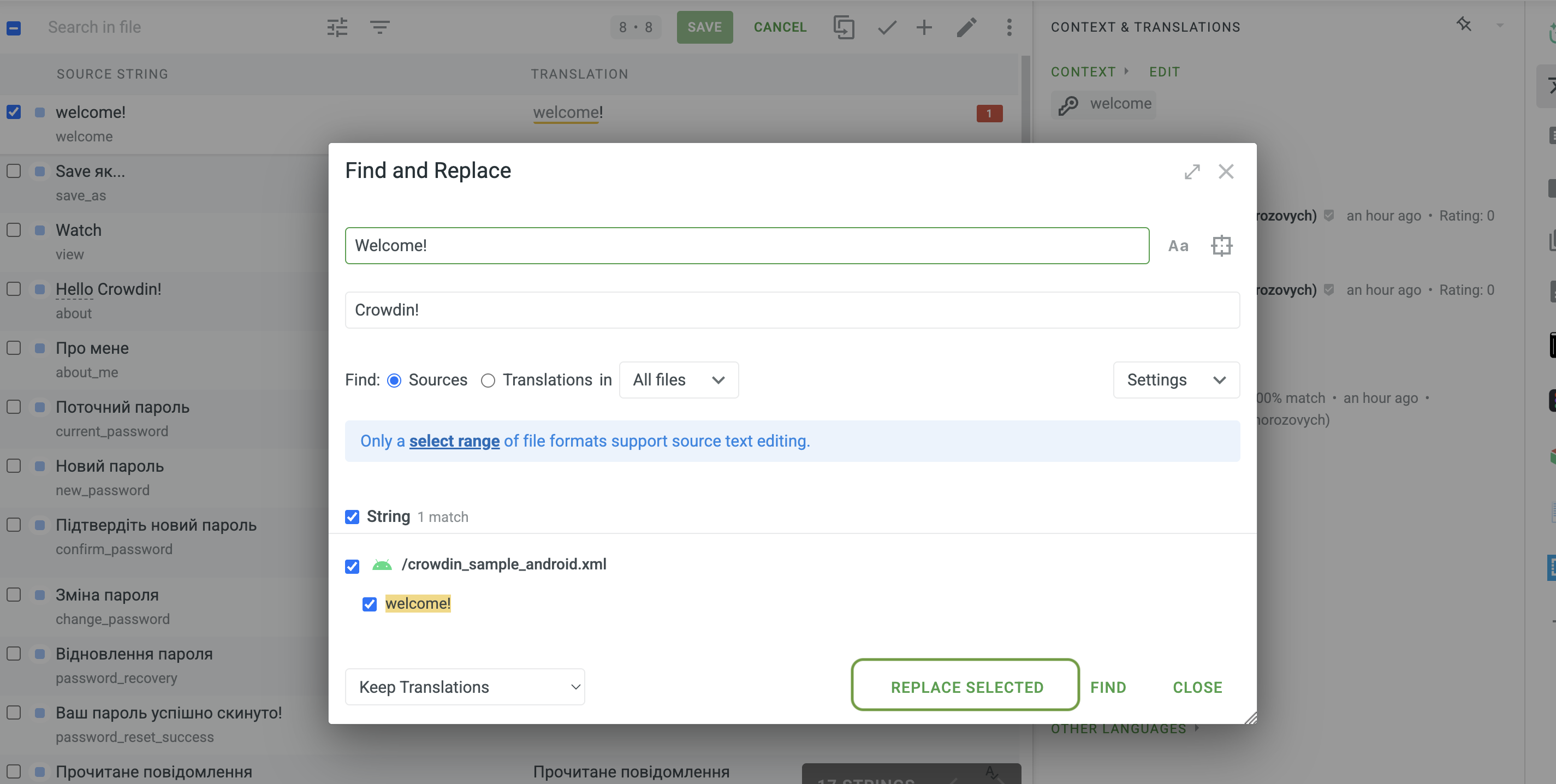Check the Hello Crowdin! string checkbox

tap(14, 289)
